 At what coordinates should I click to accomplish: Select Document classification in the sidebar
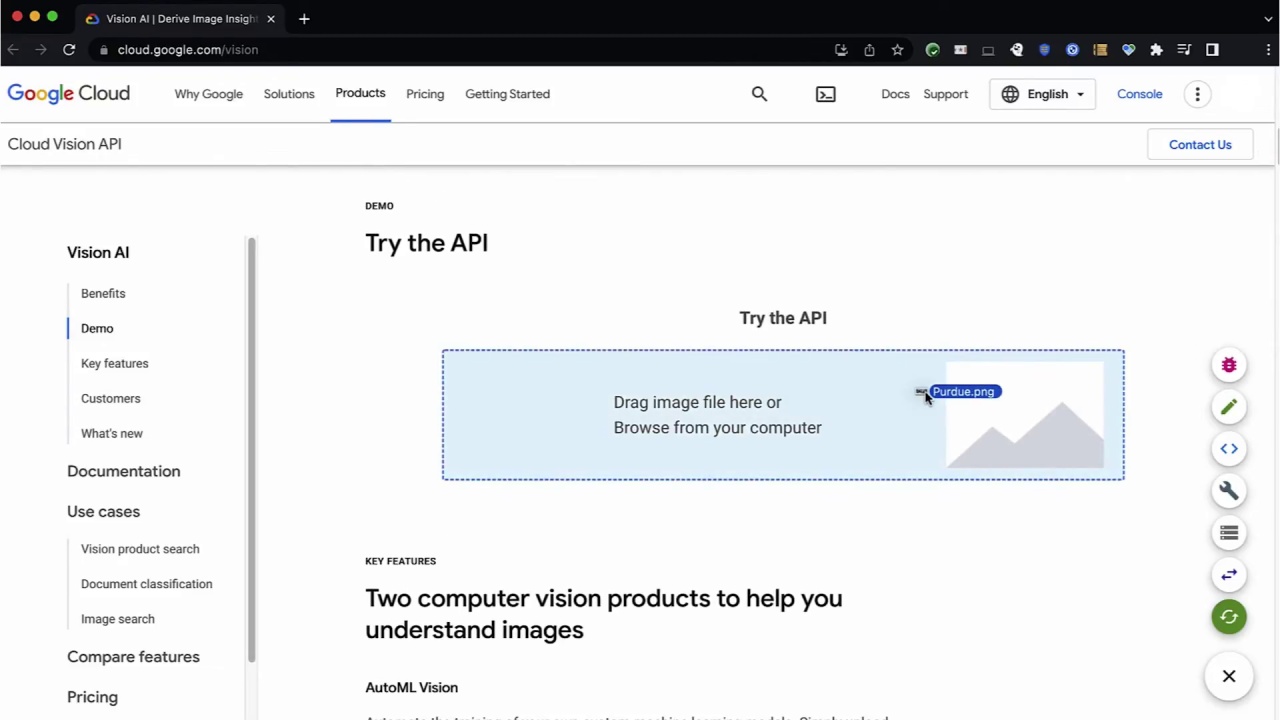tap(146, 583)
